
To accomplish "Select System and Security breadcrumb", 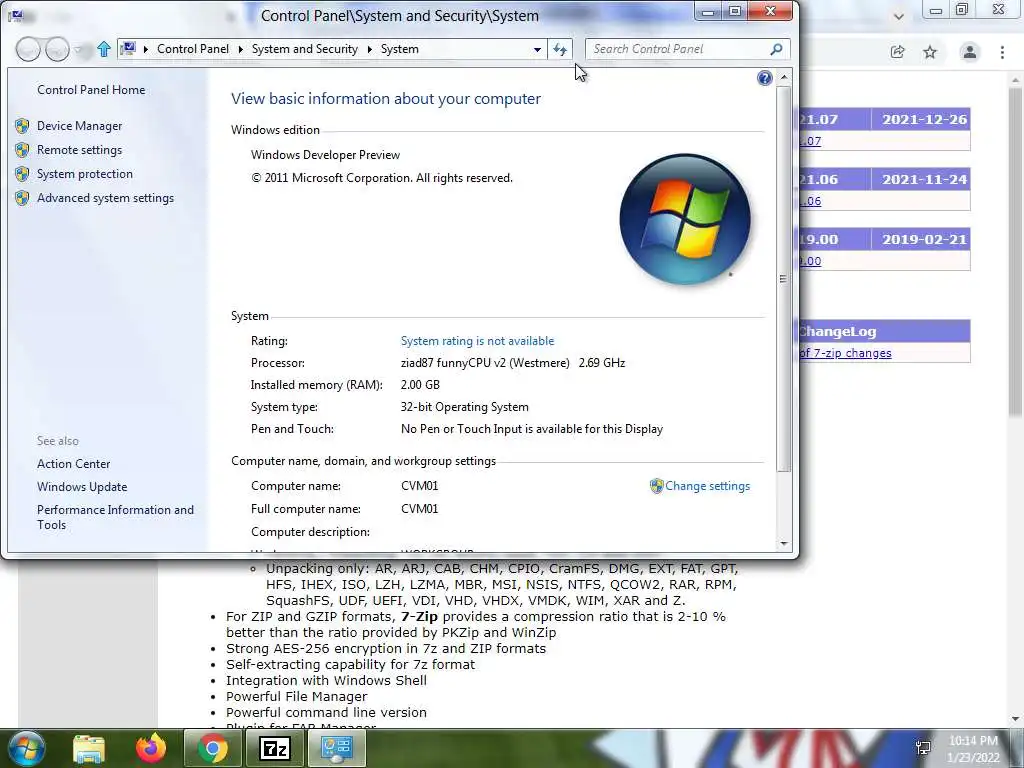I will pyautogui.click(x=304, y=49).
